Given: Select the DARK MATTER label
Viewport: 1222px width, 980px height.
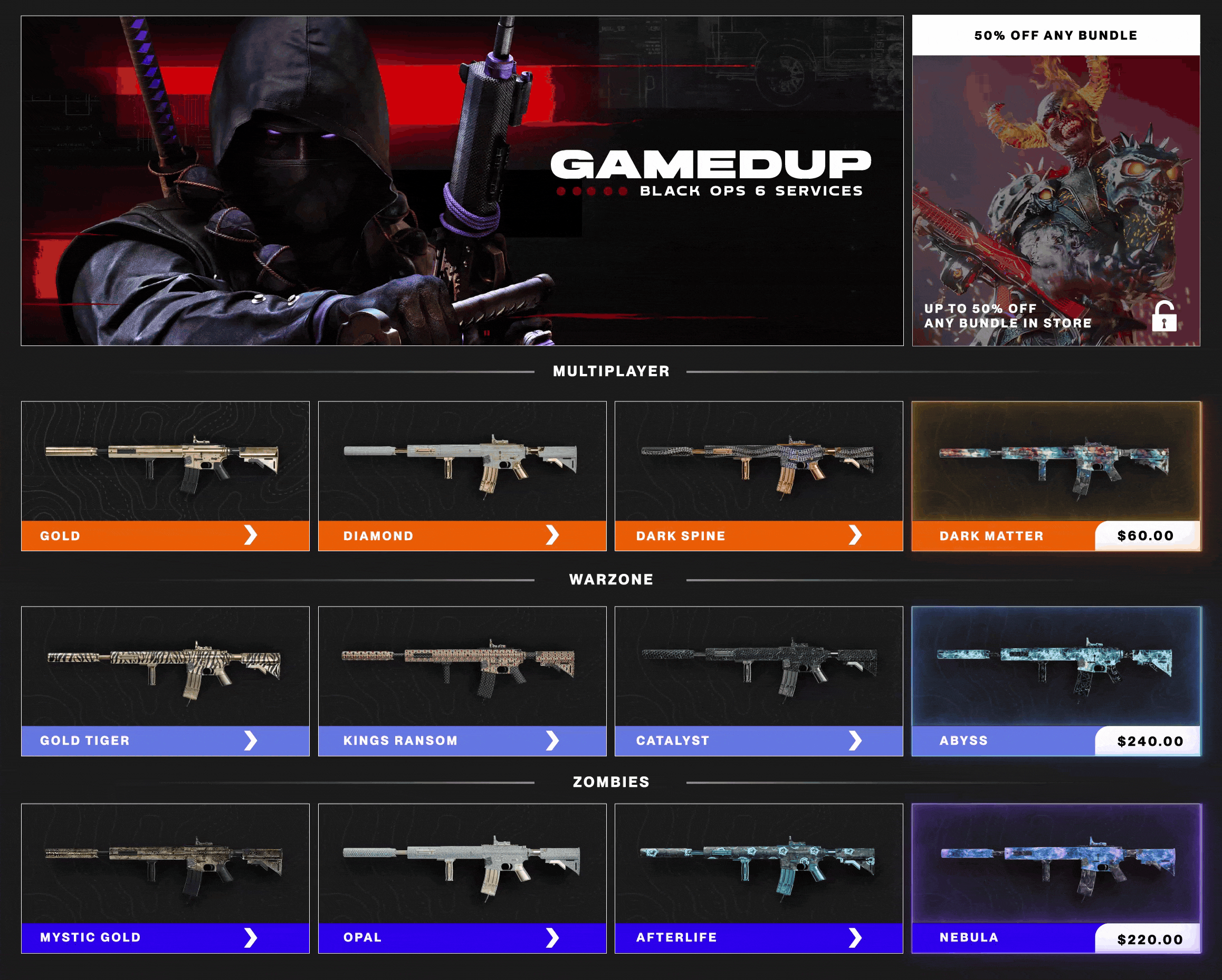Looking at the screenshot, I should click(x=991, y=536).
